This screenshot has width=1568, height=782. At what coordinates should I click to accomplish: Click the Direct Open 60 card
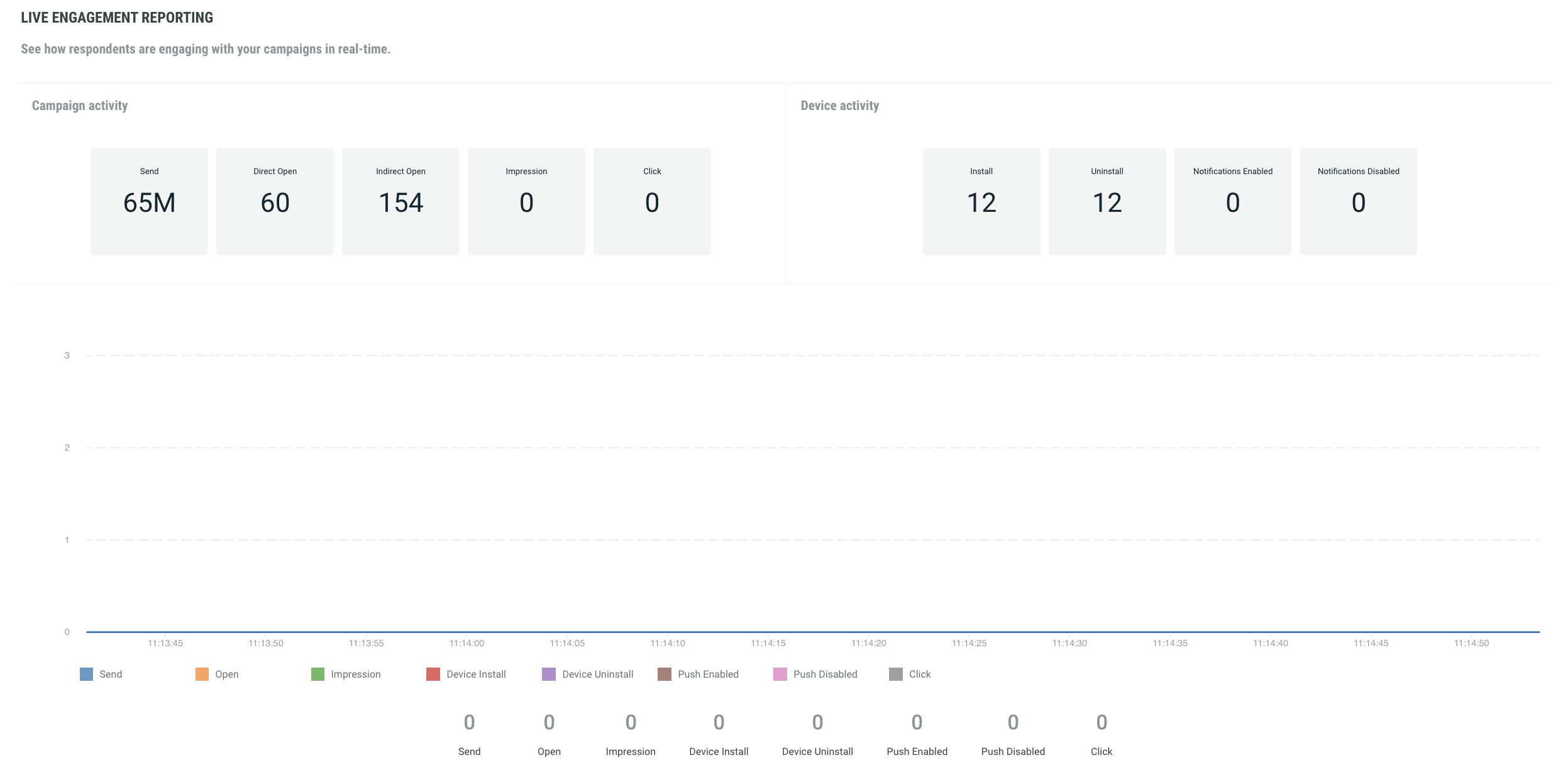[x=275, y=201]
